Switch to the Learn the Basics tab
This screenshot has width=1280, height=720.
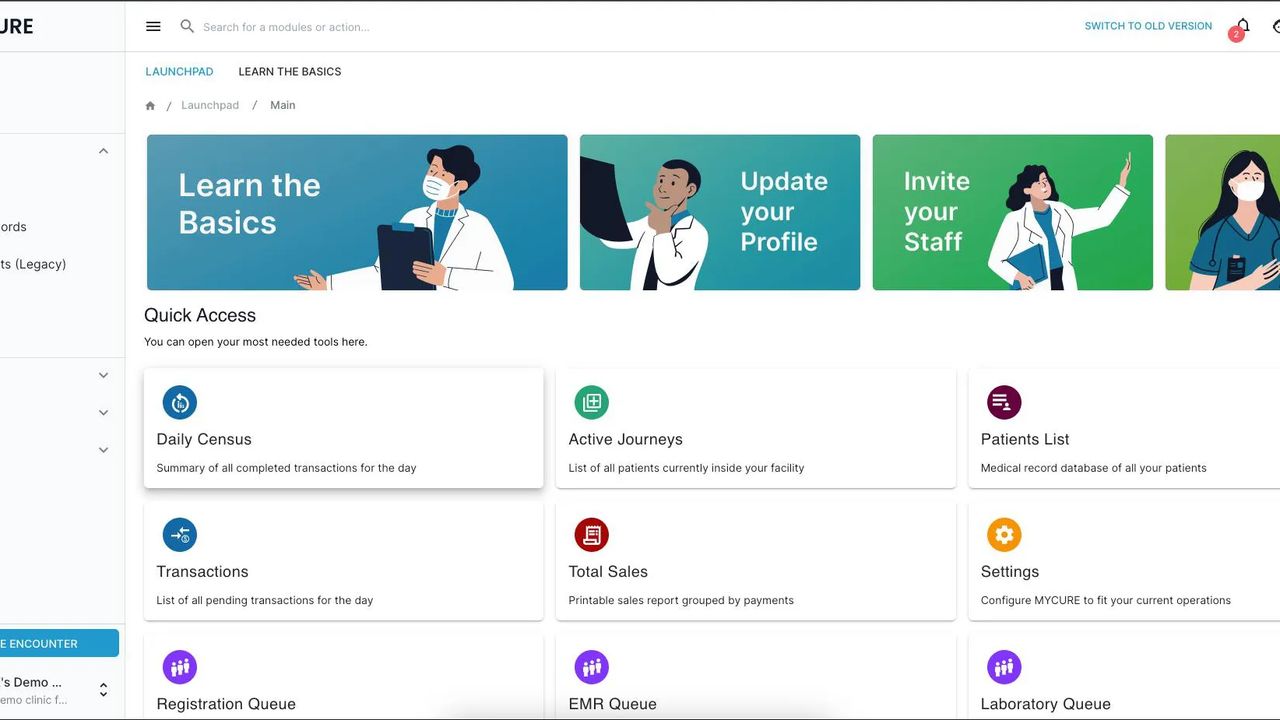click(290, 72)
